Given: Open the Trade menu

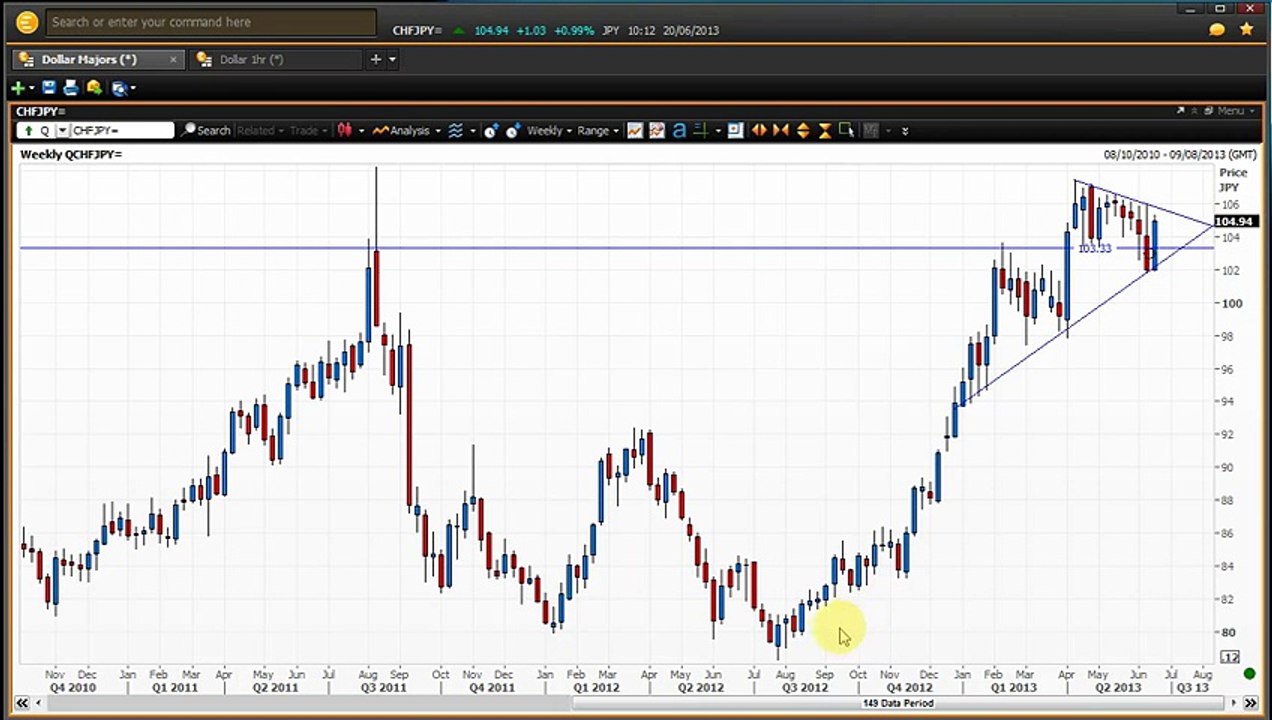Looking at the screenshot, I should click(x=308, y=130).
